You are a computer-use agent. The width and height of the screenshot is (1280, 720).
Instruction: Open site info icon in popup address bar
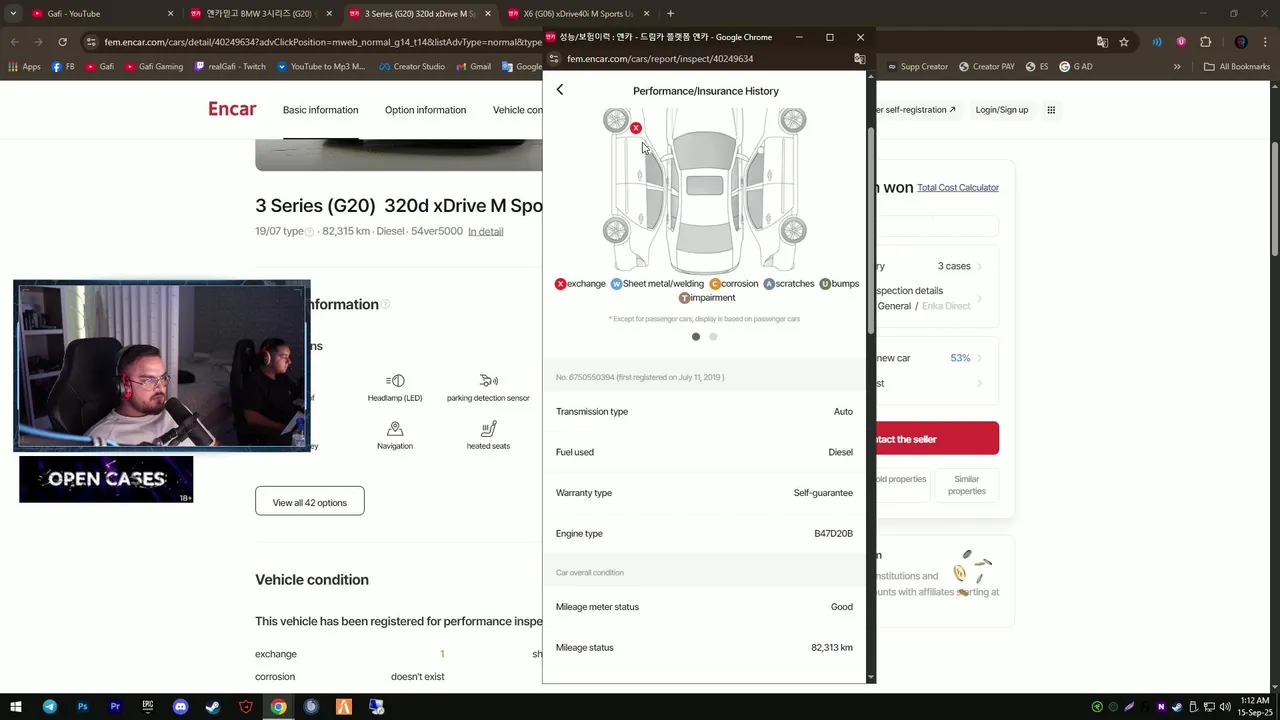(554, 59)
